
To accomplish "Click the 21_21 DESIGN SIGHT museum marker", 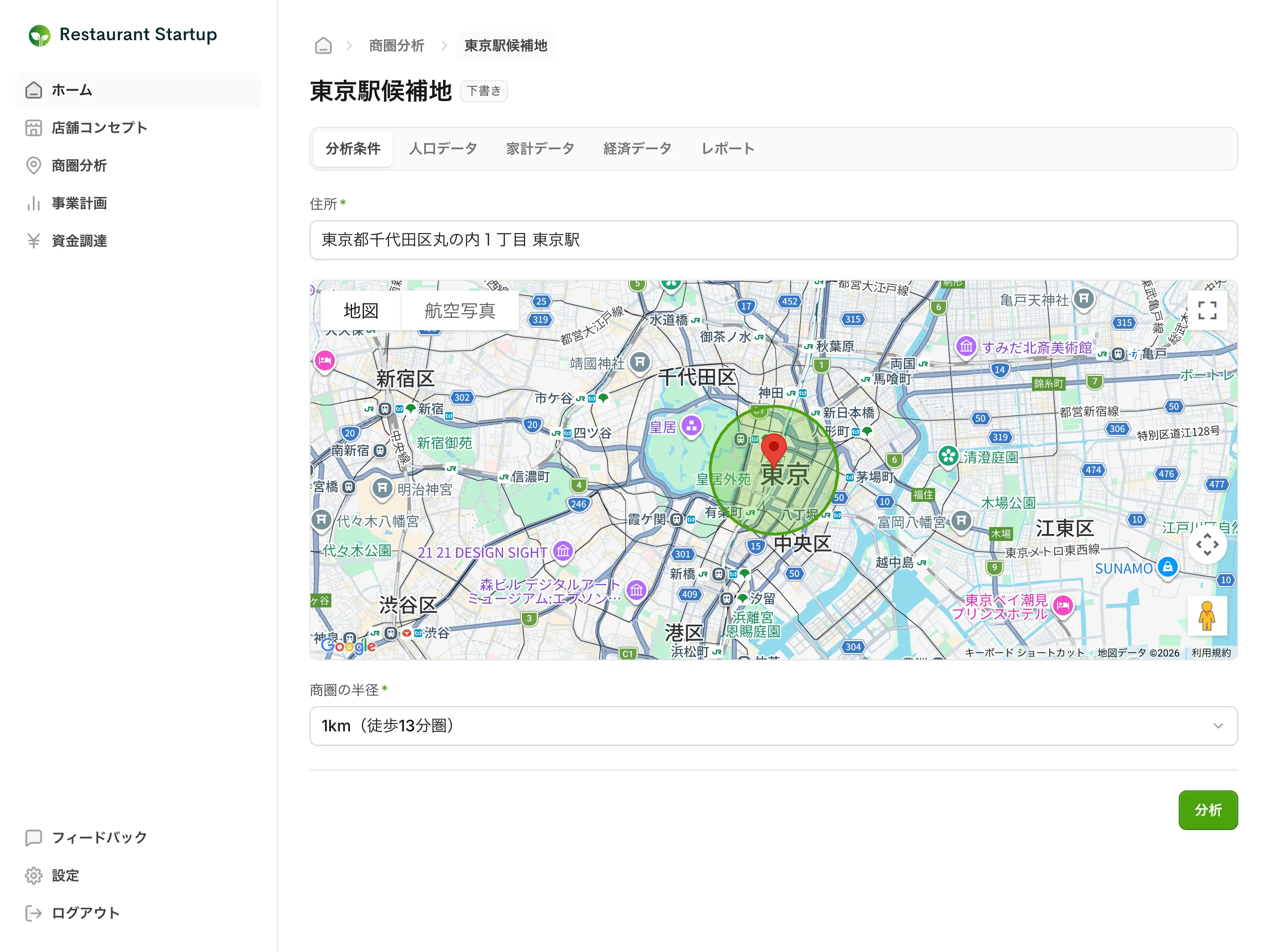I will coord(563,551).
